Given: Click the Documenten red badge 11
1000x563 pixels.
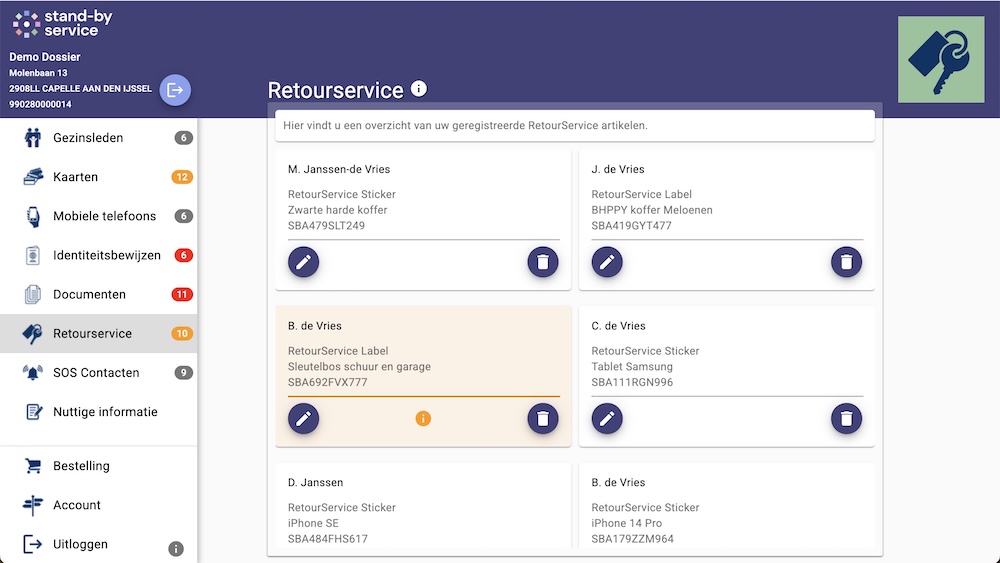Looking at the screenshot, I should pos(182,295).
